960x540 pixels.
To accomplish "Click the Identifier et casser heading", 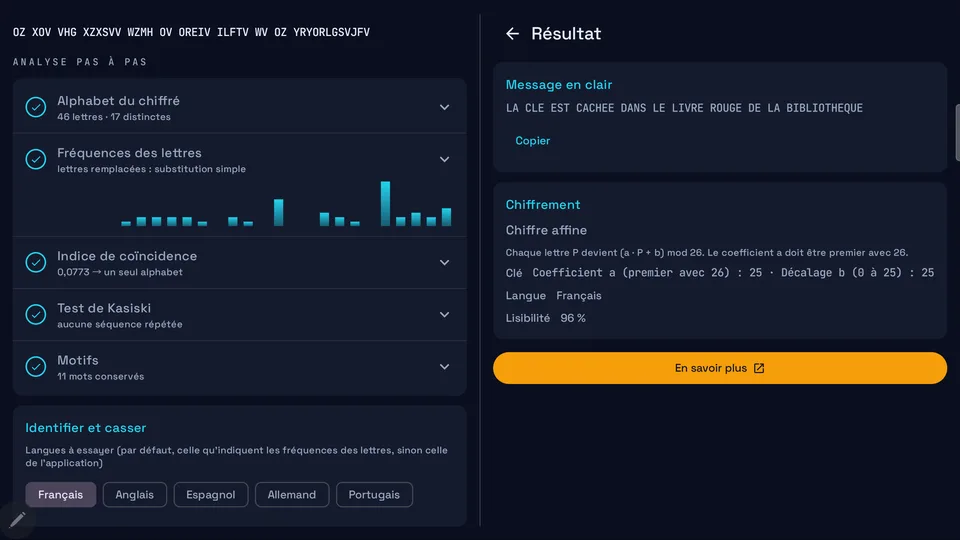I will 86,428.
